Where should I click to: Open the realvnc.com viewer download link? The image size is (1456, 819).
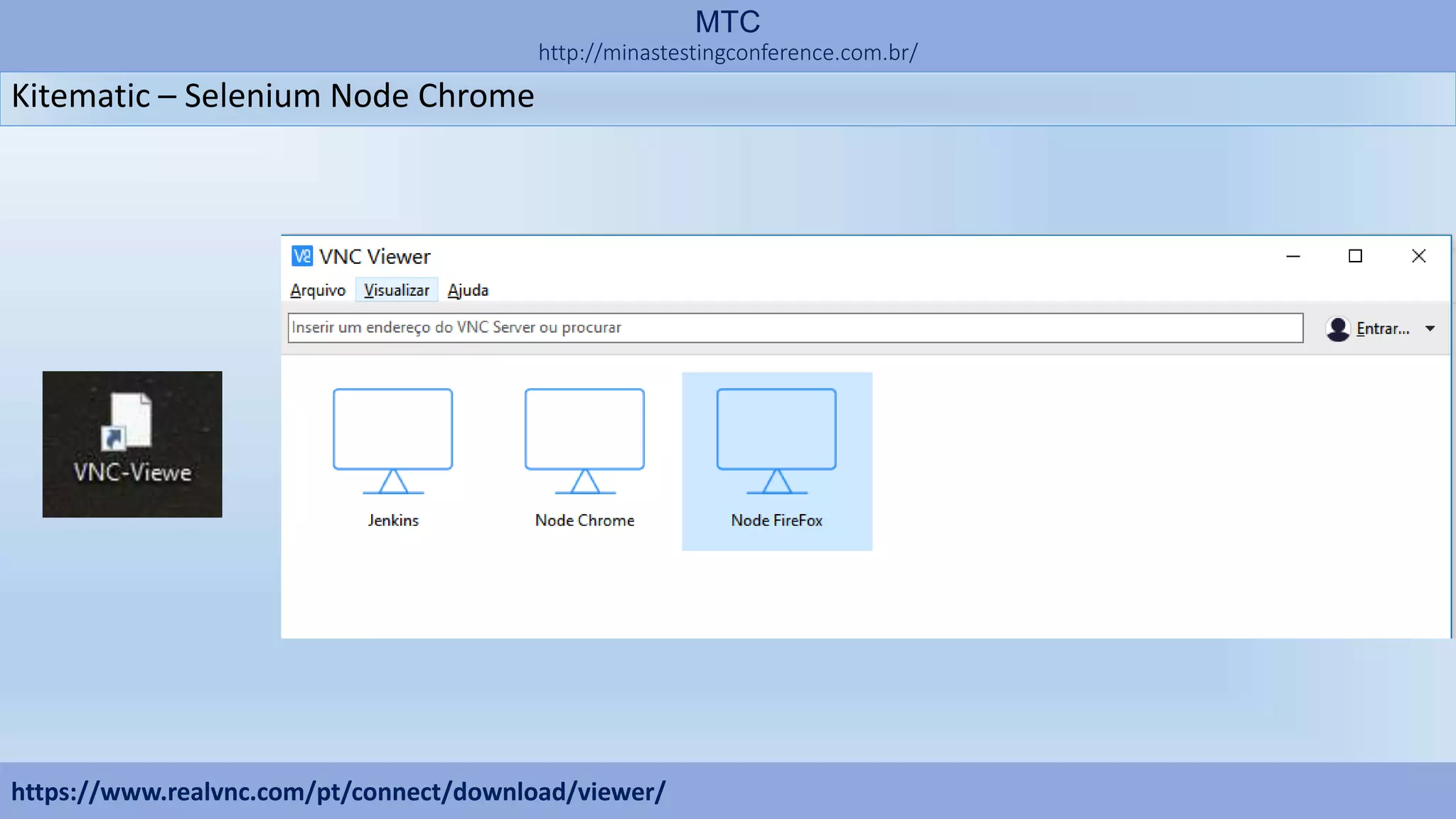click(x=338, y=791)
